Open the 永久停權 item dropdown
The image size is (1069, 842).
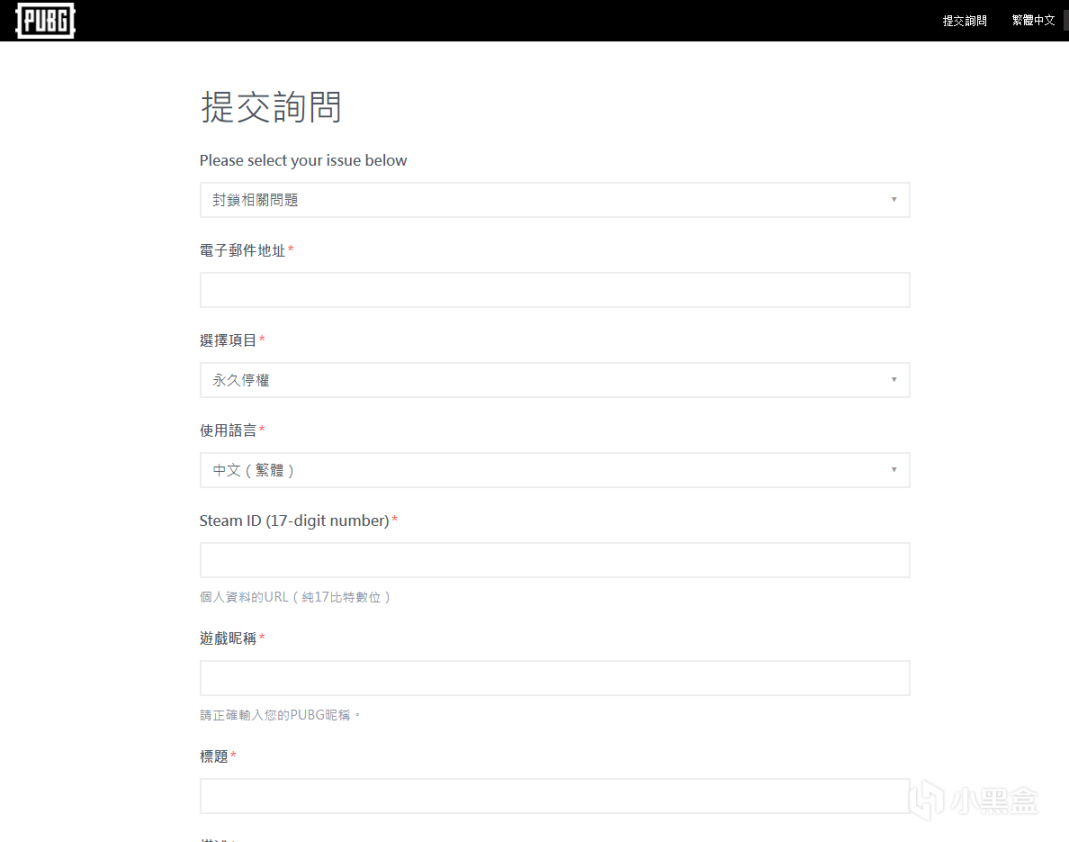[x=554, y=380]
